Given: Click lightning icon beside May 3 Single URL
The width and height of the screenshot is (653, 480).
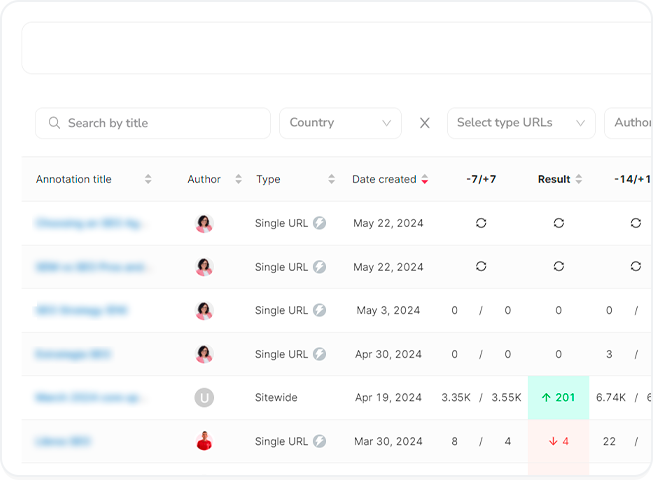Looking at the screenshot, I should pos(320,311).
